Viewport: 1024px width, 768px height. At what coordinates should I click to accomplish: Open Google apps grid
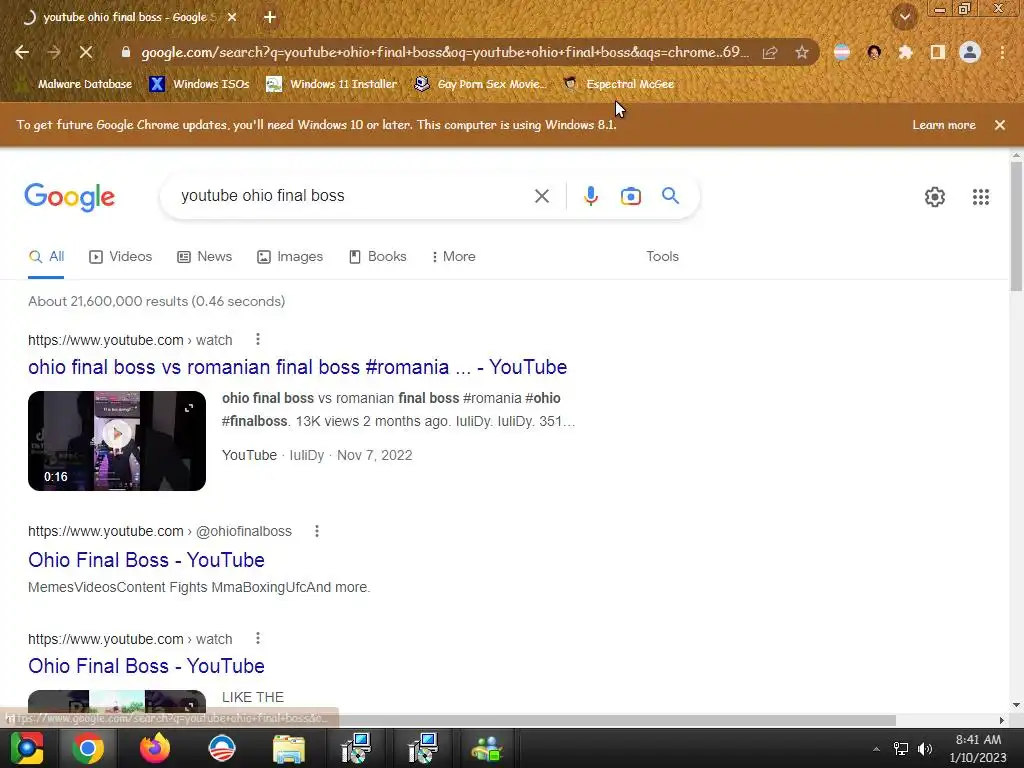tap(980, 197)
